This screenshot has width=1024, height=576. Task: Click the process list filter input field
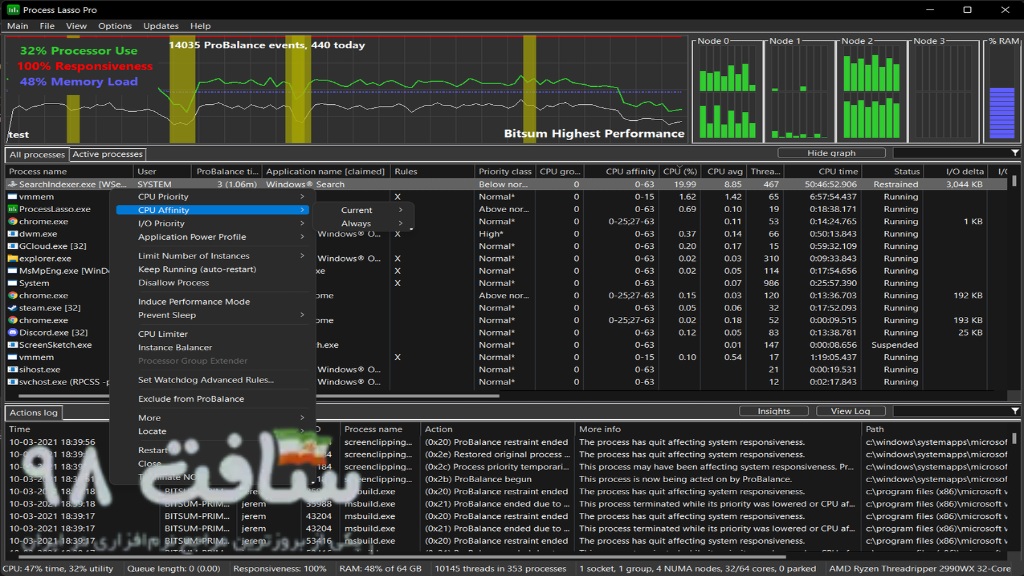tap(951, 153)
